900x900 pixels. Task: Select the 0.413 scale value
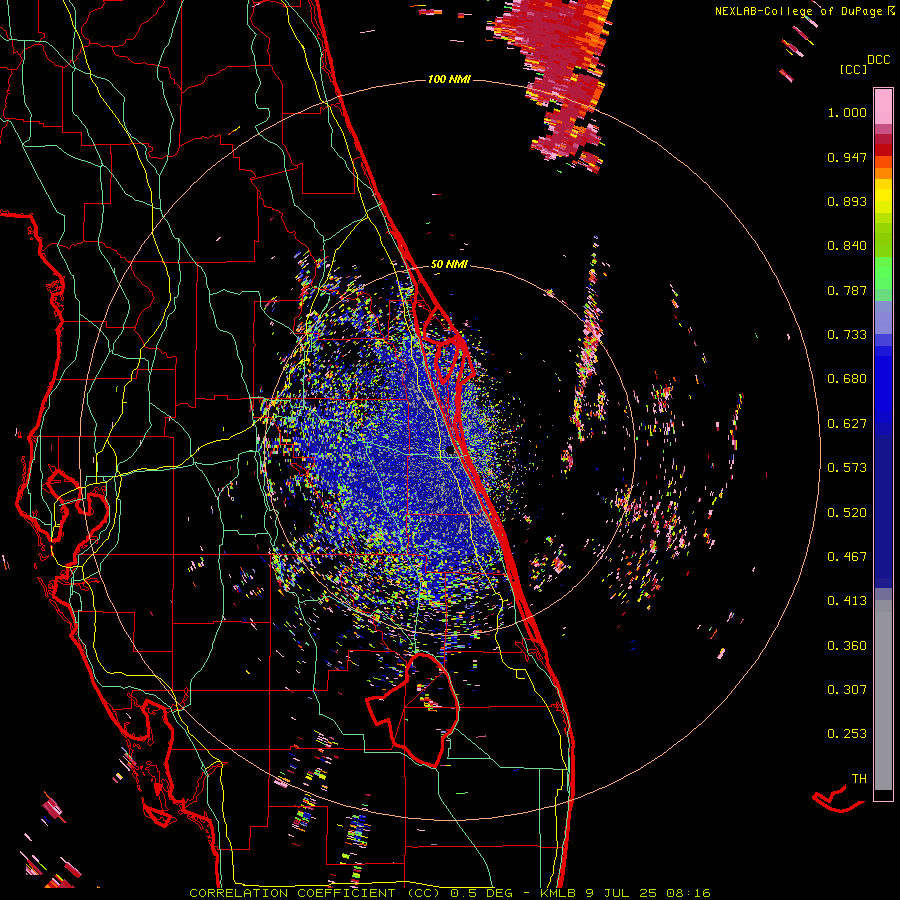[847, 601]
